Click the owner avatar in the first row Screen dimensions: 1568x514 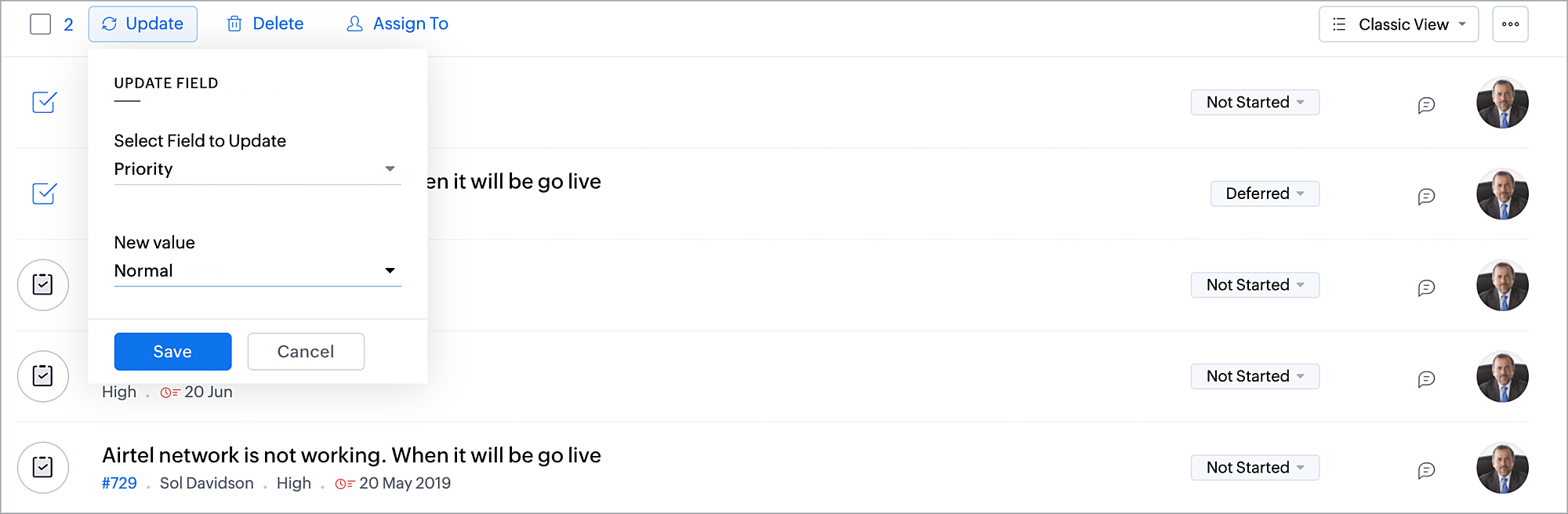point(1502,103)
